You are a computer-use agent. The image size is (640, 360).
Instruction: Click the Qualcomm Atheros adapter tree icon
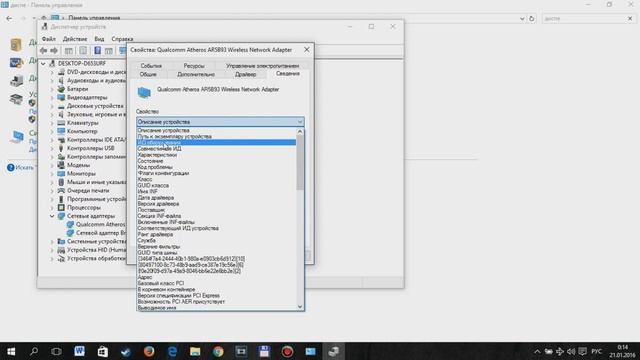[x=70, y=224]
